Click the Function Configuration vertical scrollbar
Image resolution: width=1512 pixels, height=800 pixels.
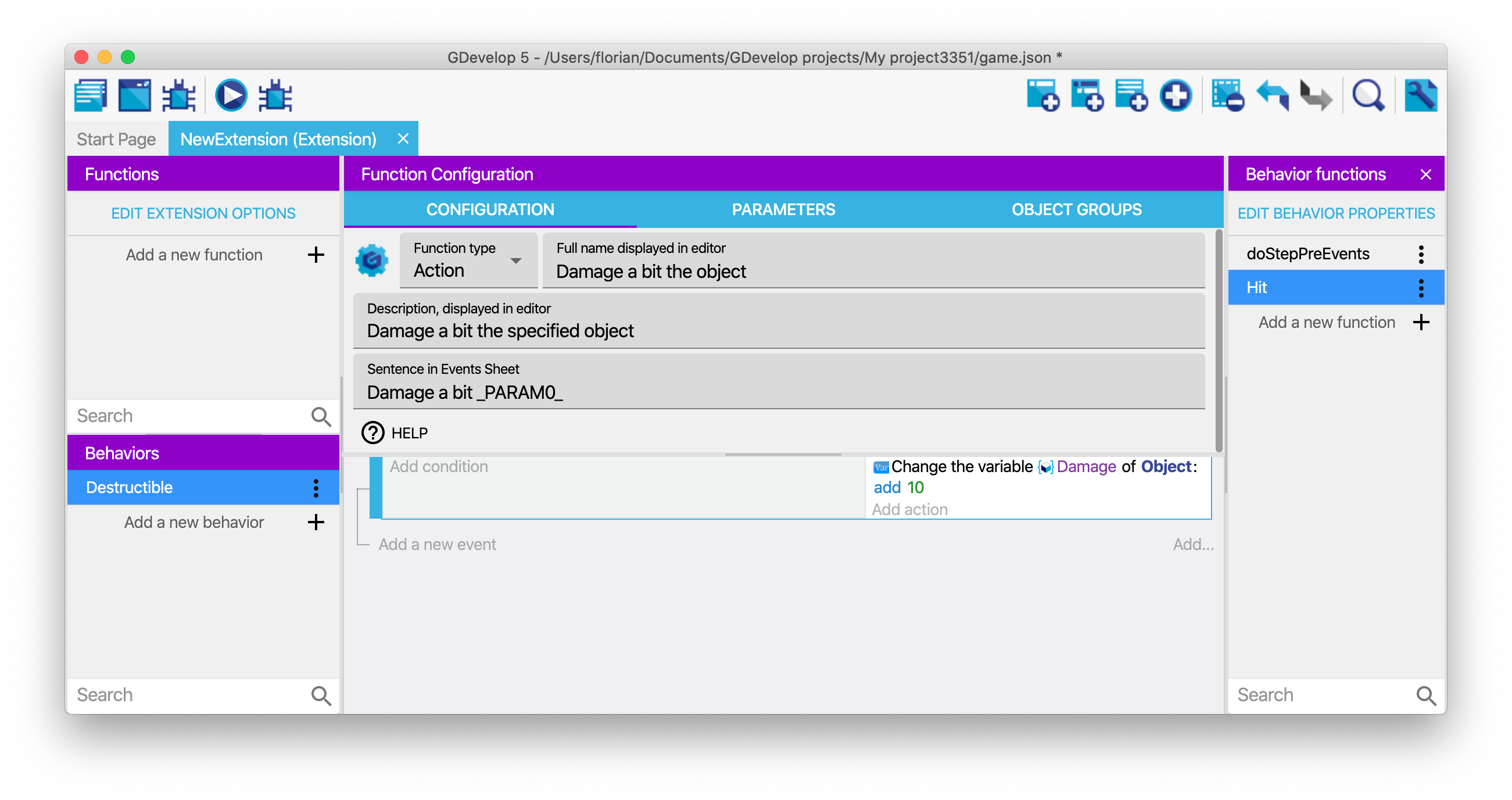pyautogui.click(x=1218, y=341)
